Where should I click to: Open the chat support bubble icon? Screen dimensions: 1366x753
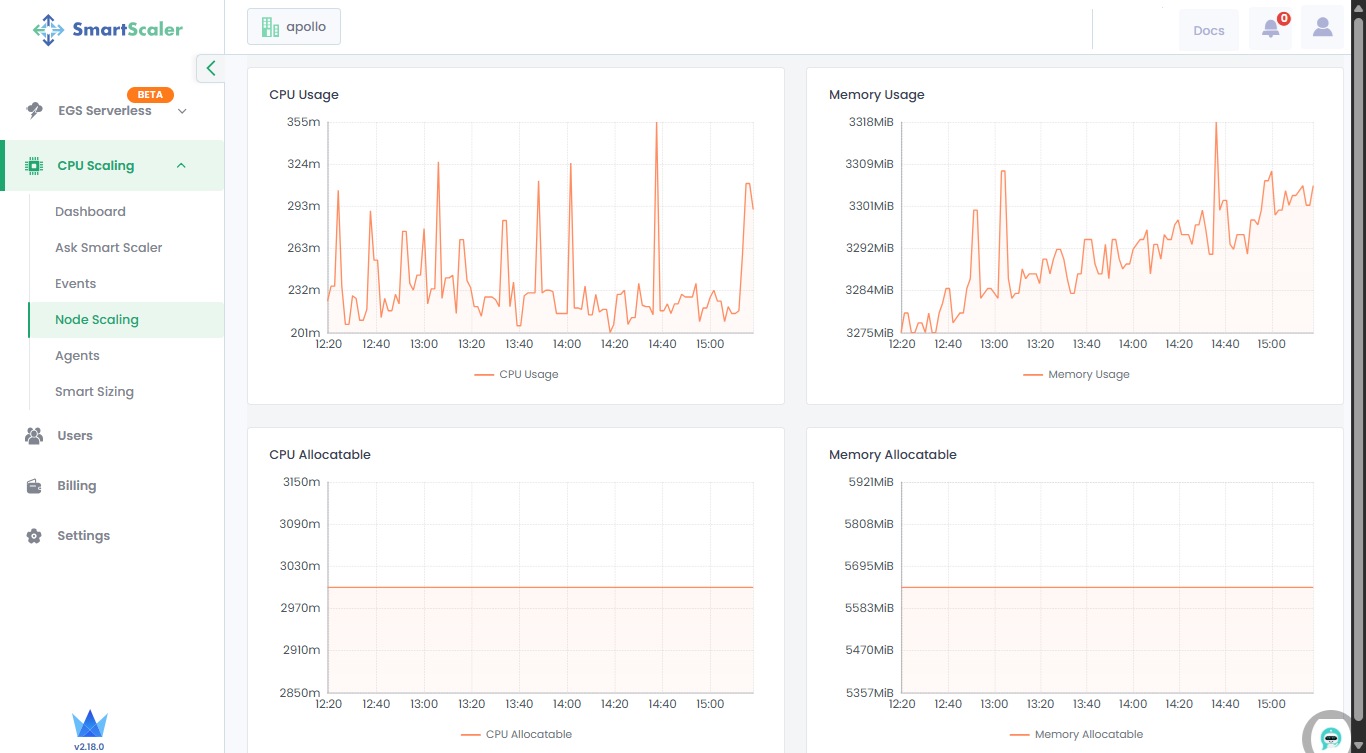click(x=1330, y=738)
